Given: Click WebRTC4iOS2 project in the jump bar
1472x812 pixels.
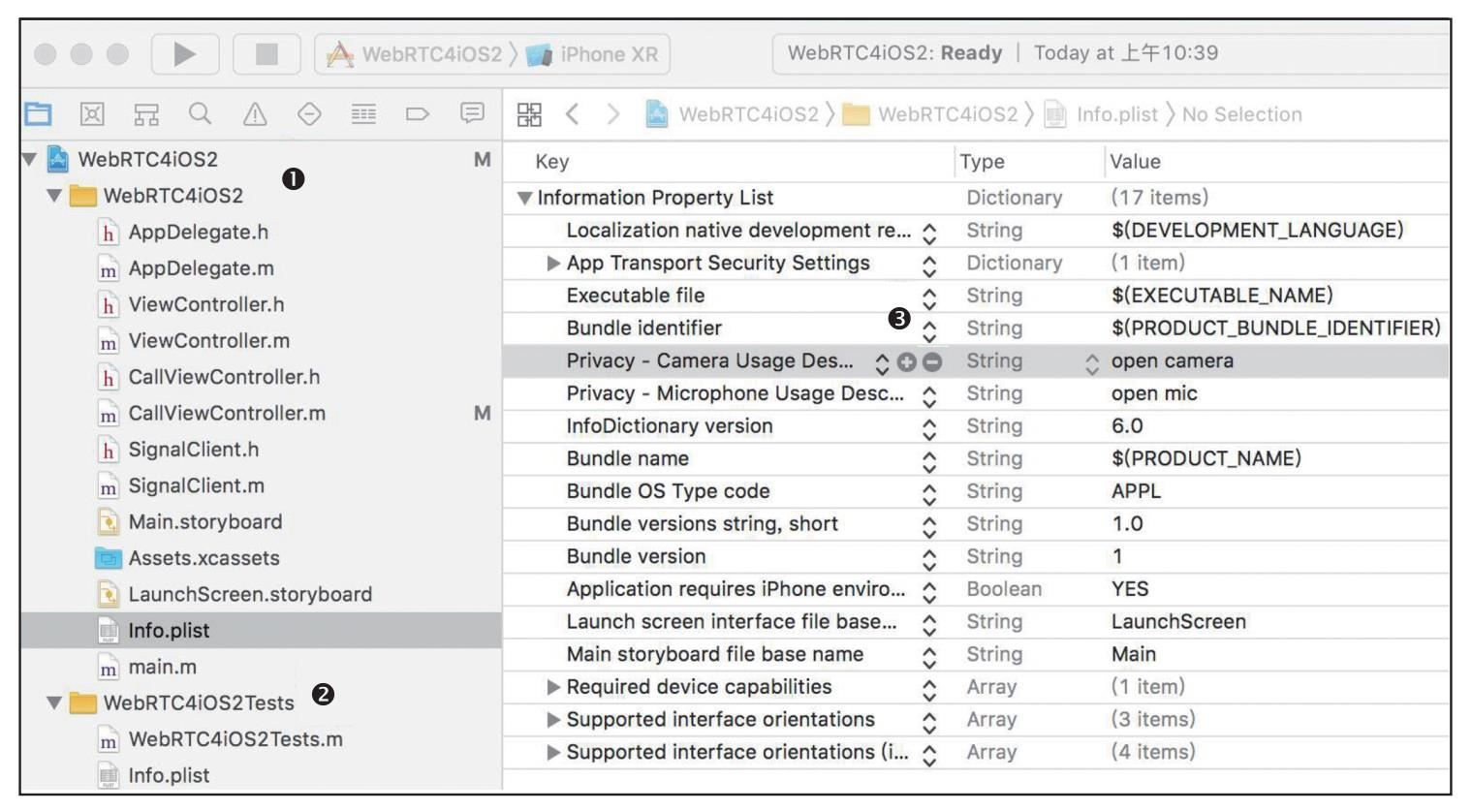Looking at the screenshot, I should [733, 114].
